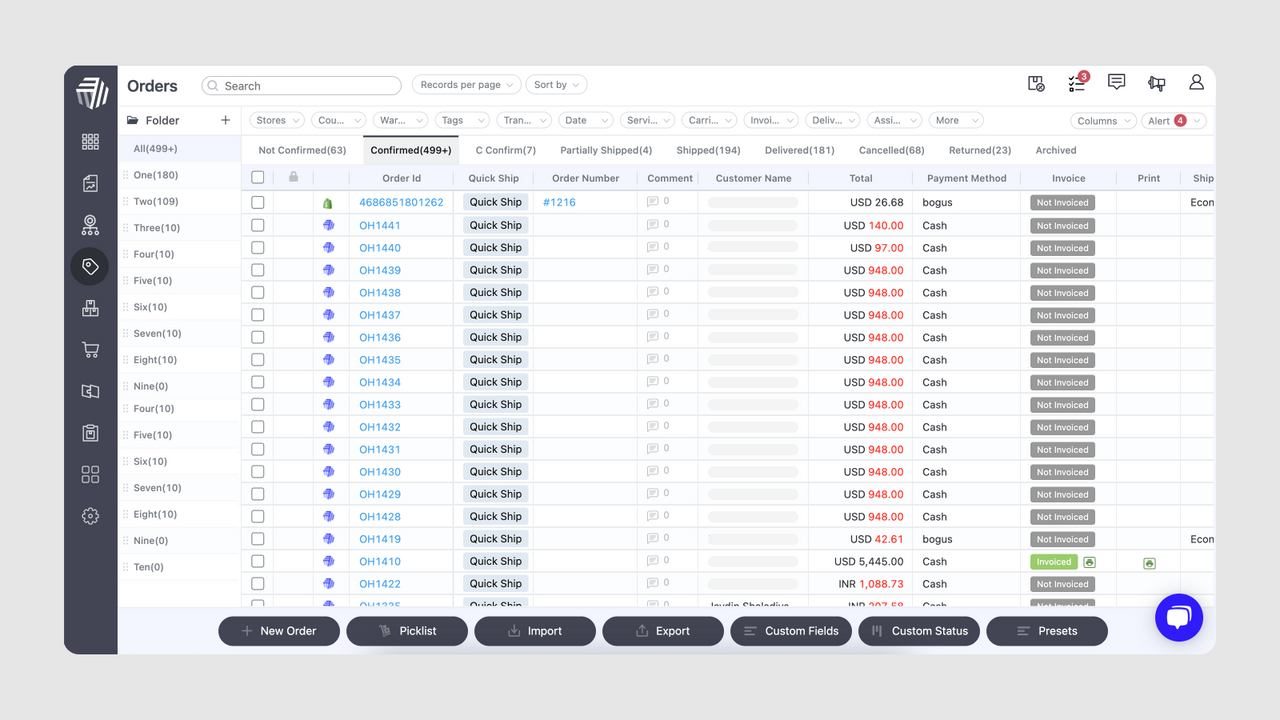The height and width of the screenshot is (720, 1280).
Task: Check the box for order OH1419
Action: point(258,539)
